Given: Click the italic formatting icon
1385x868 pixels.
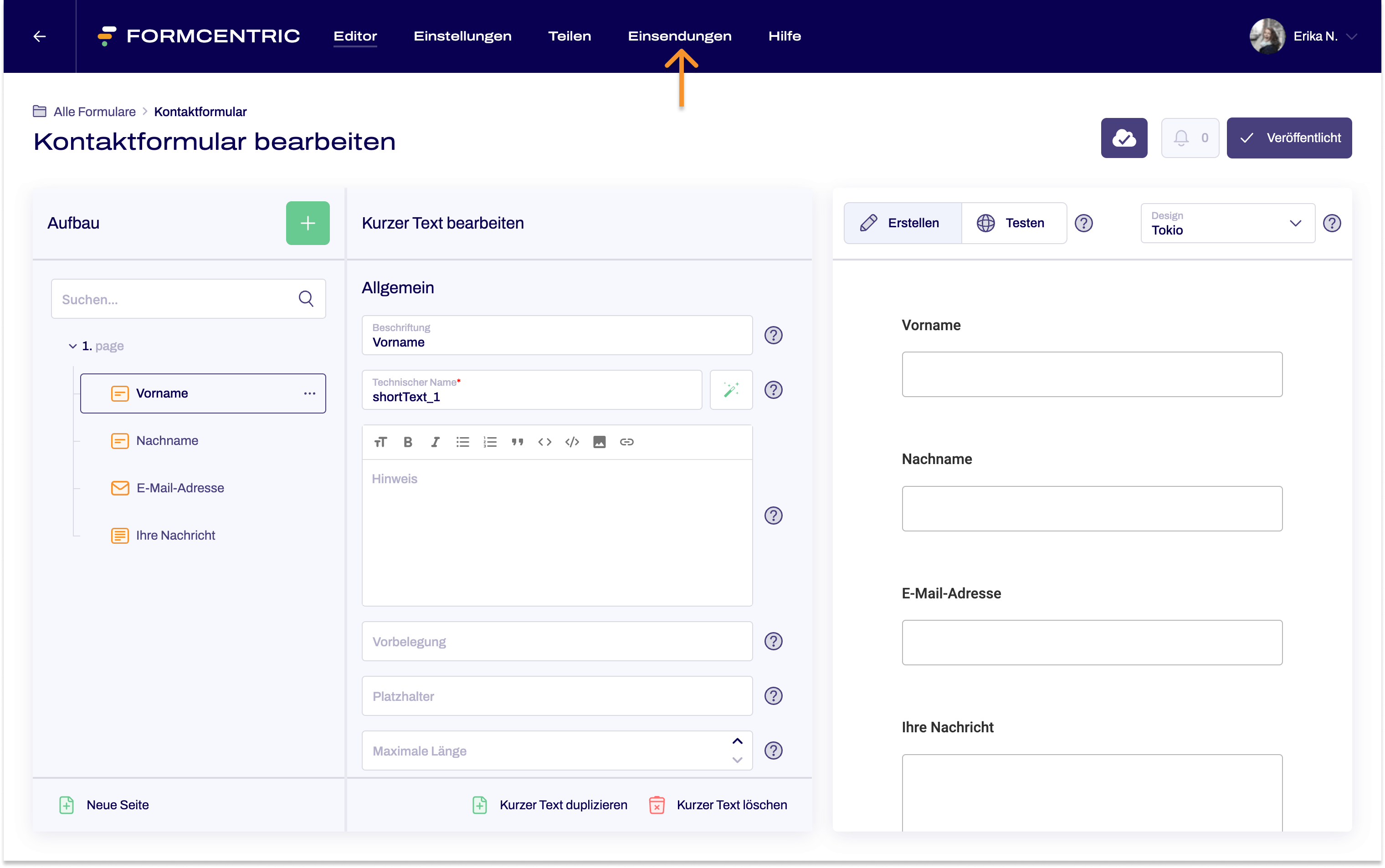Looking at the screenshot, I should [435, 441].
